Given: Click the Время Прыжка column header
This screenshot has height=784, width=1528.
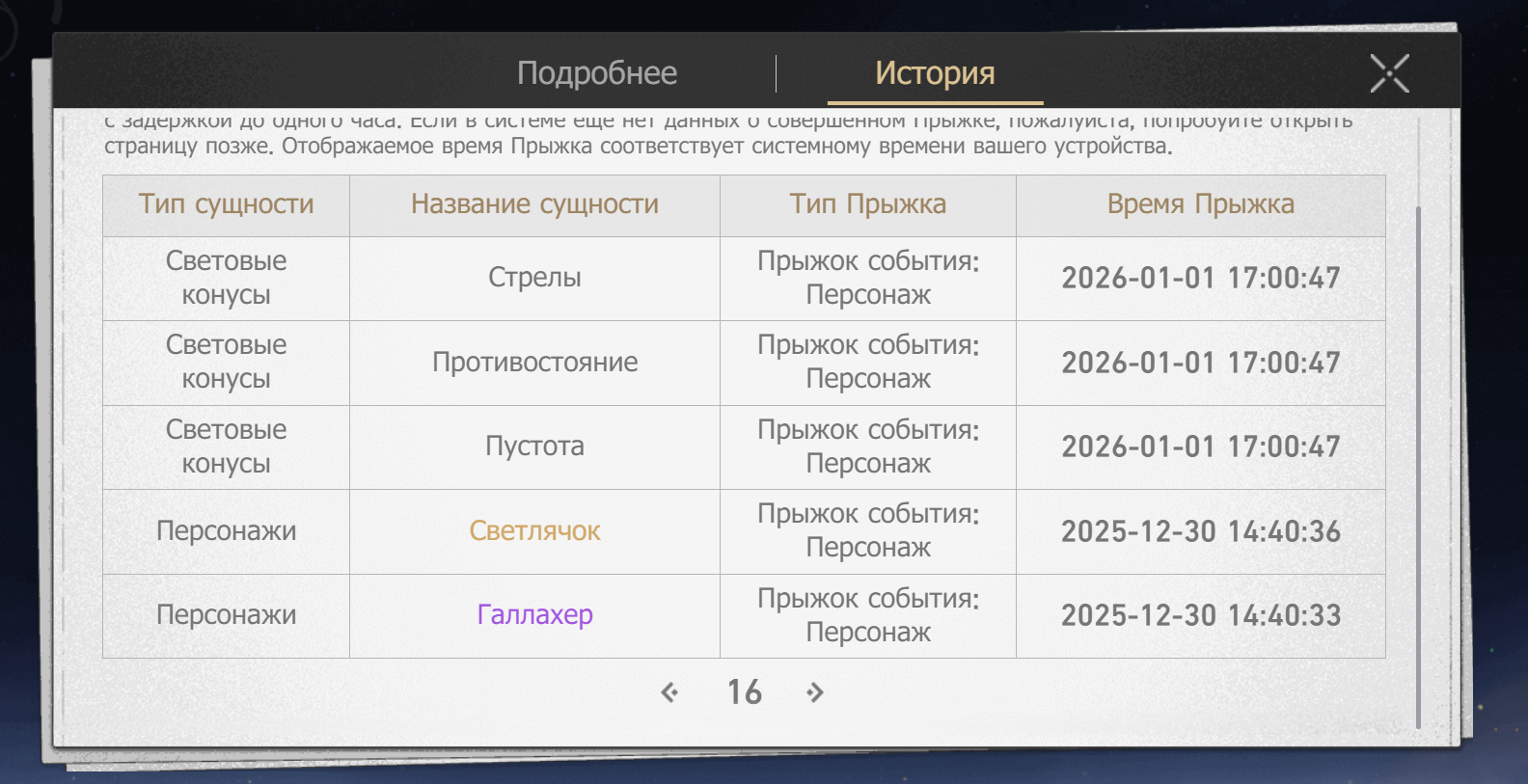Looking at the screenshot, I should (1201, 204).
